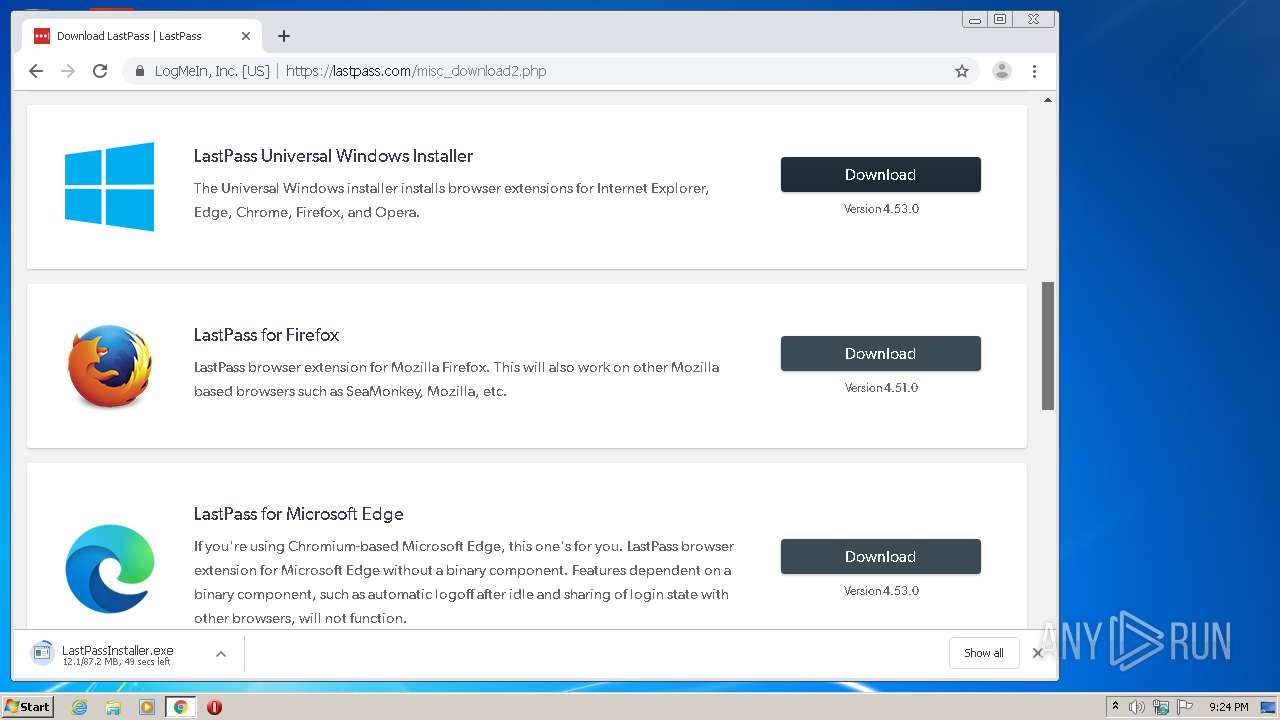Click the scrollbar up arrow
1280x720 pixels.
(1048, 100)
